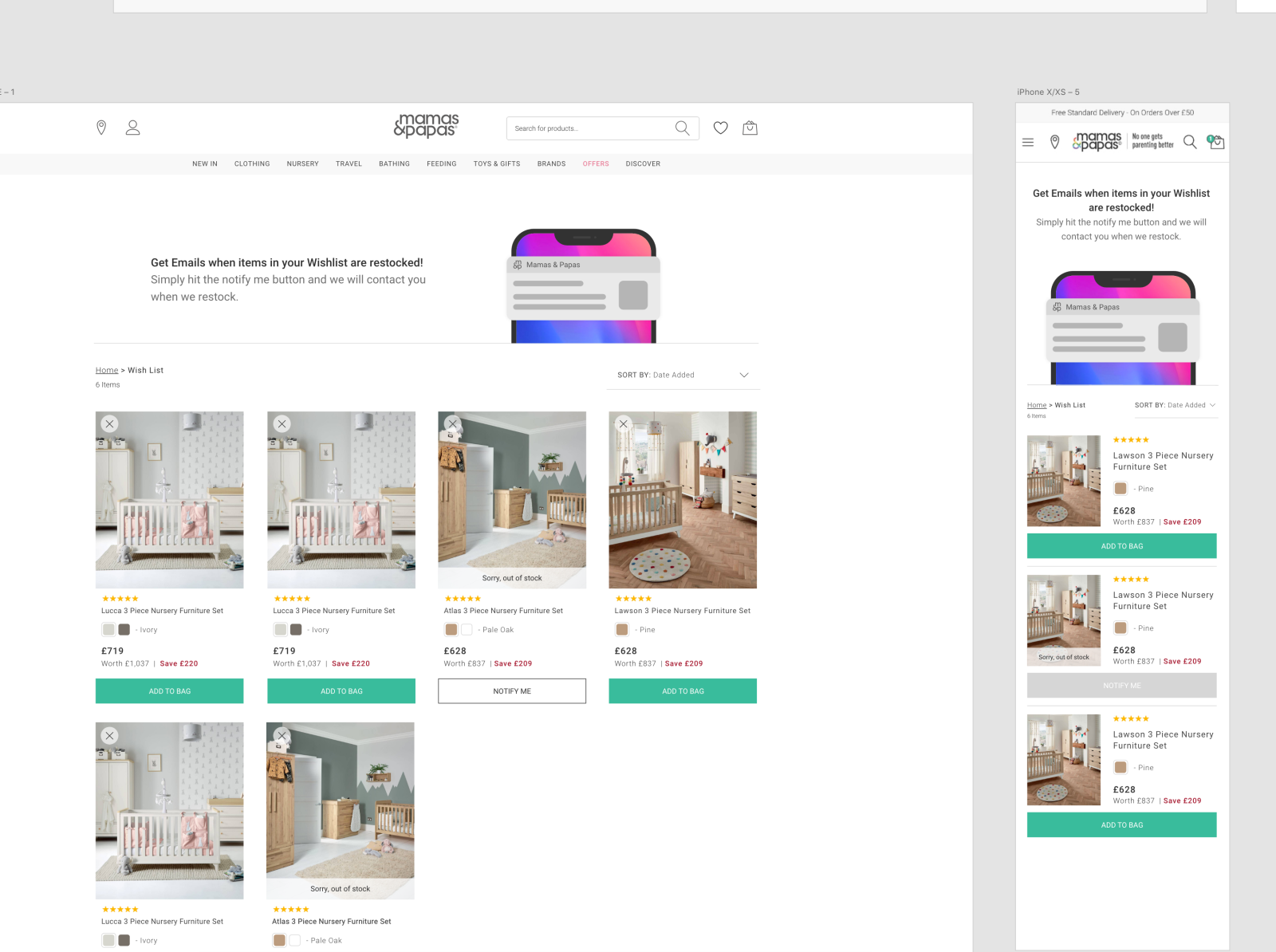
Task: Open the bottom-row Lucca product image
Action: click(x=170, y=811)
